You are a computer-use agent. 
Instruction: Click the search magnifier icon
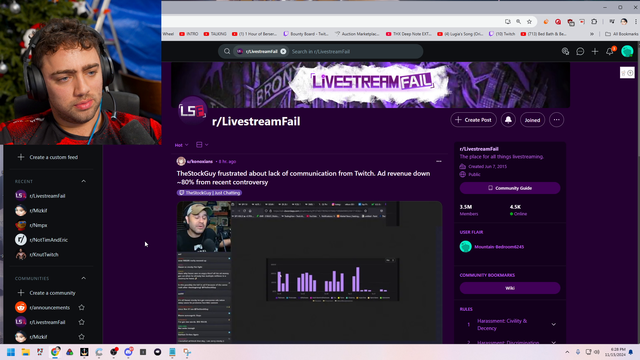pos(227,51)
